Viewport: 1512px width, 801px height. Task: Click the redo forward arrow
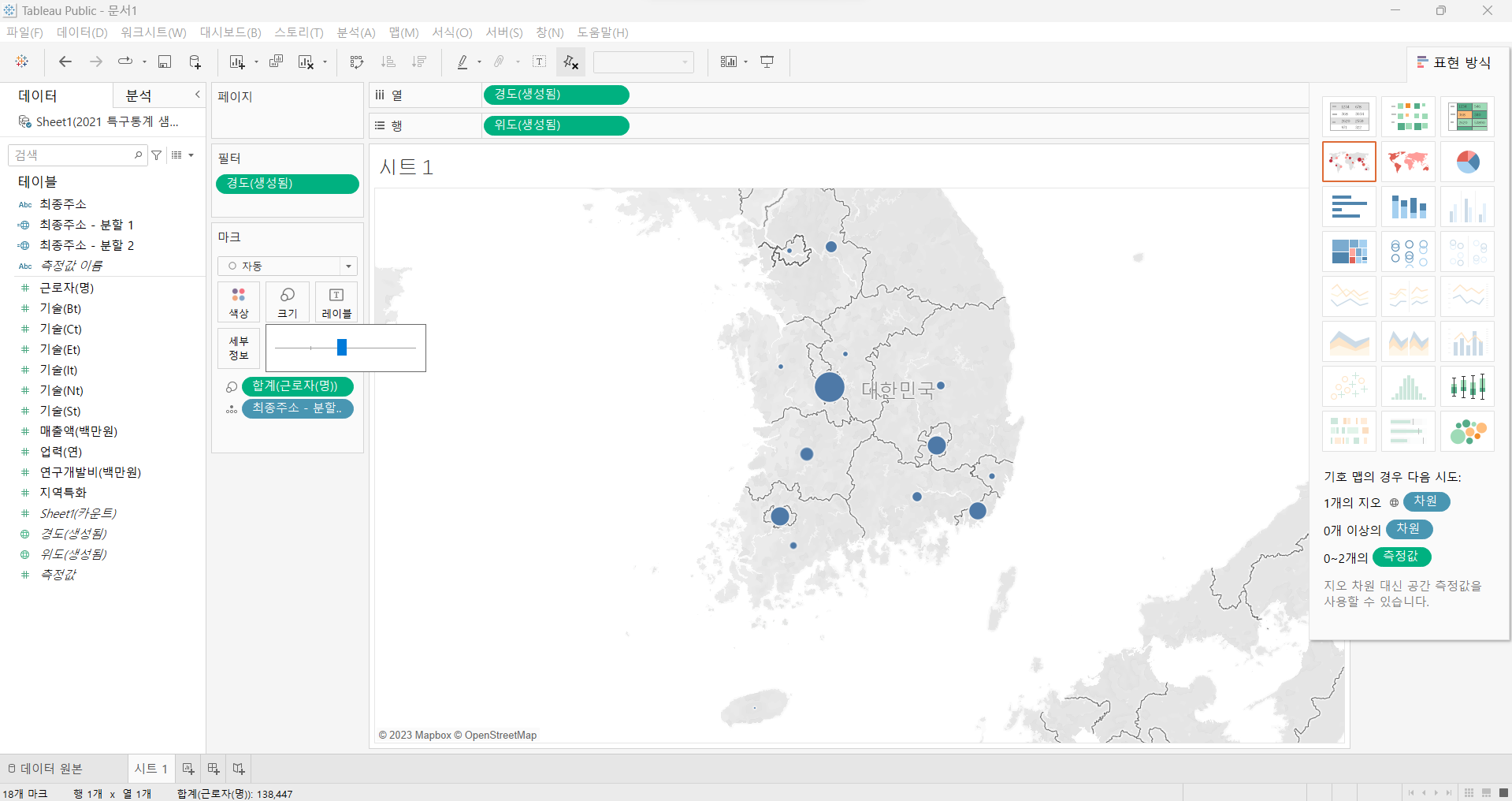[96, 61]
